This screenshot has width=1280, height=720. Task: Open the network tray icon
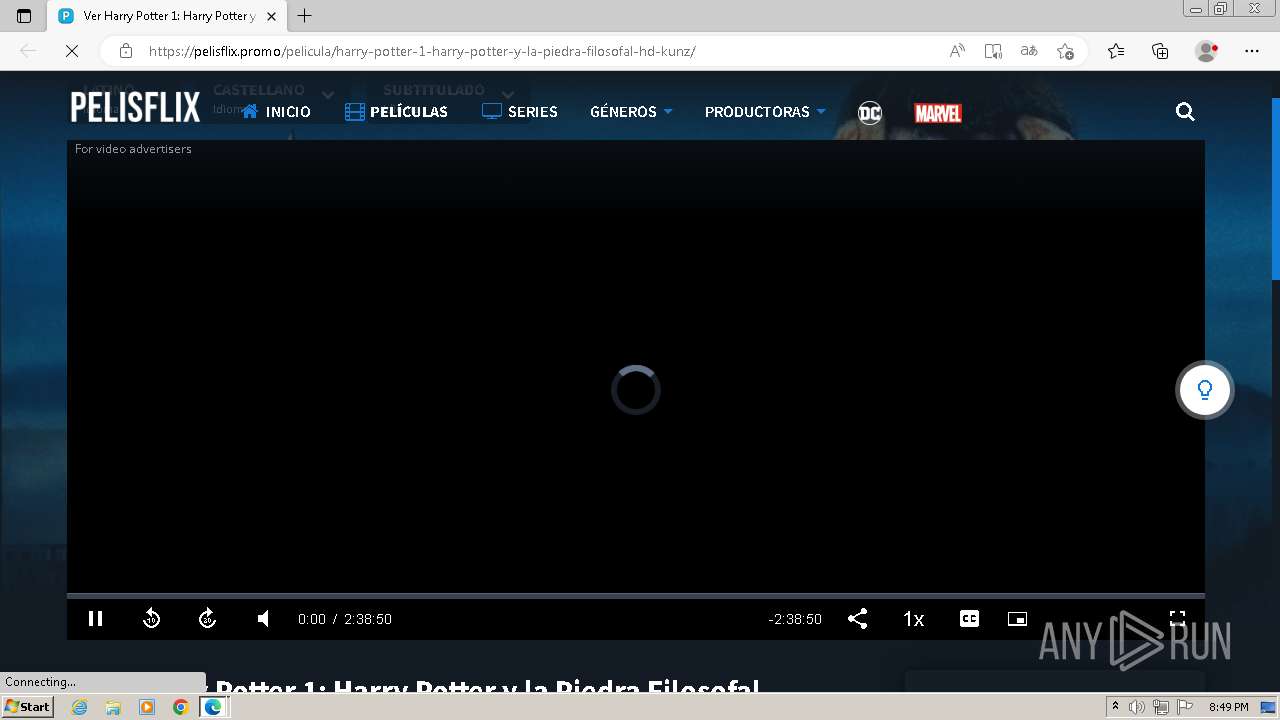point(1161,707)
